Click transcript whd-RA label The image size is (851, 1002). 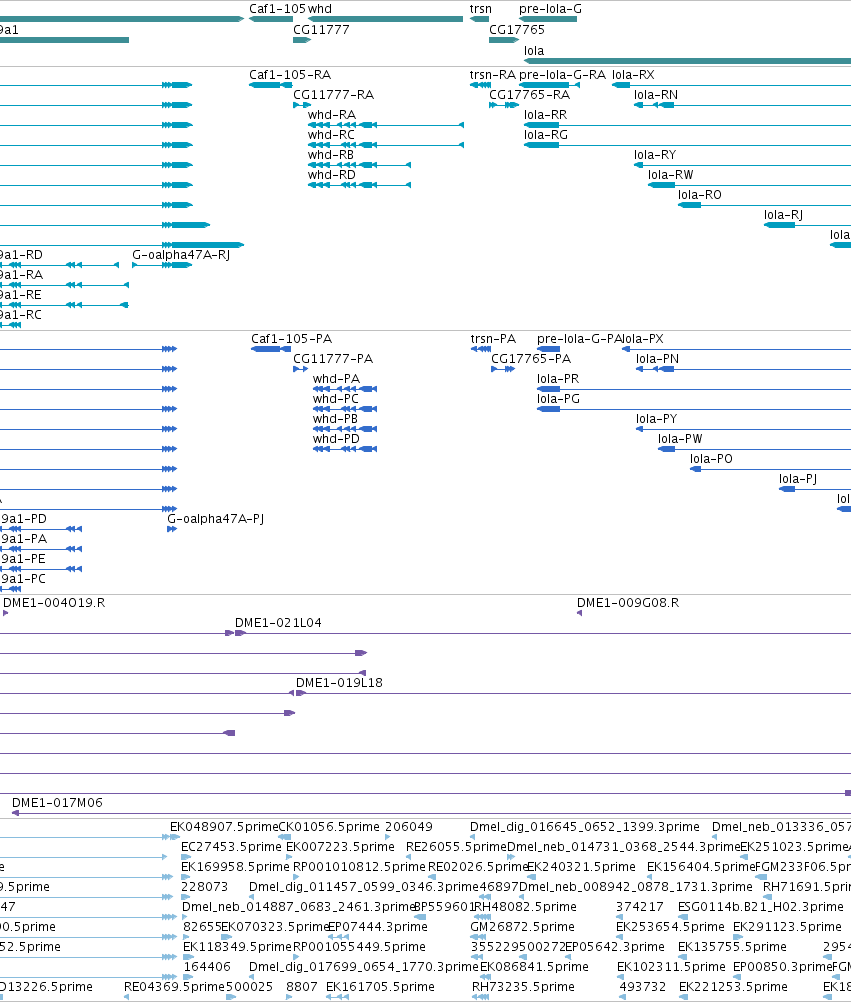point(332,115)
